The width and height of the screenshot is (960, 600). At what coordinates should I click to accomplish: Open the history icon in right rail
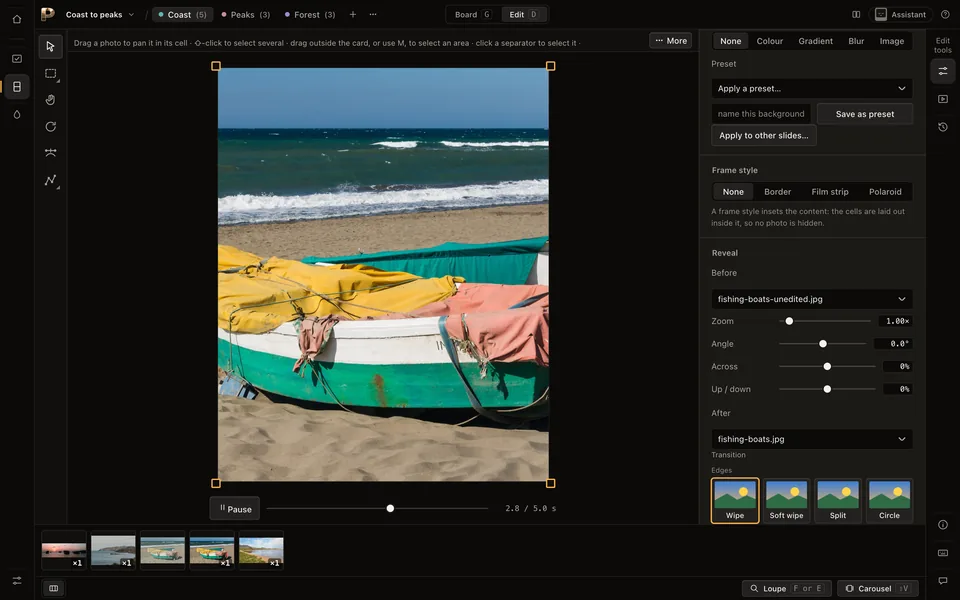coord(943,127)
